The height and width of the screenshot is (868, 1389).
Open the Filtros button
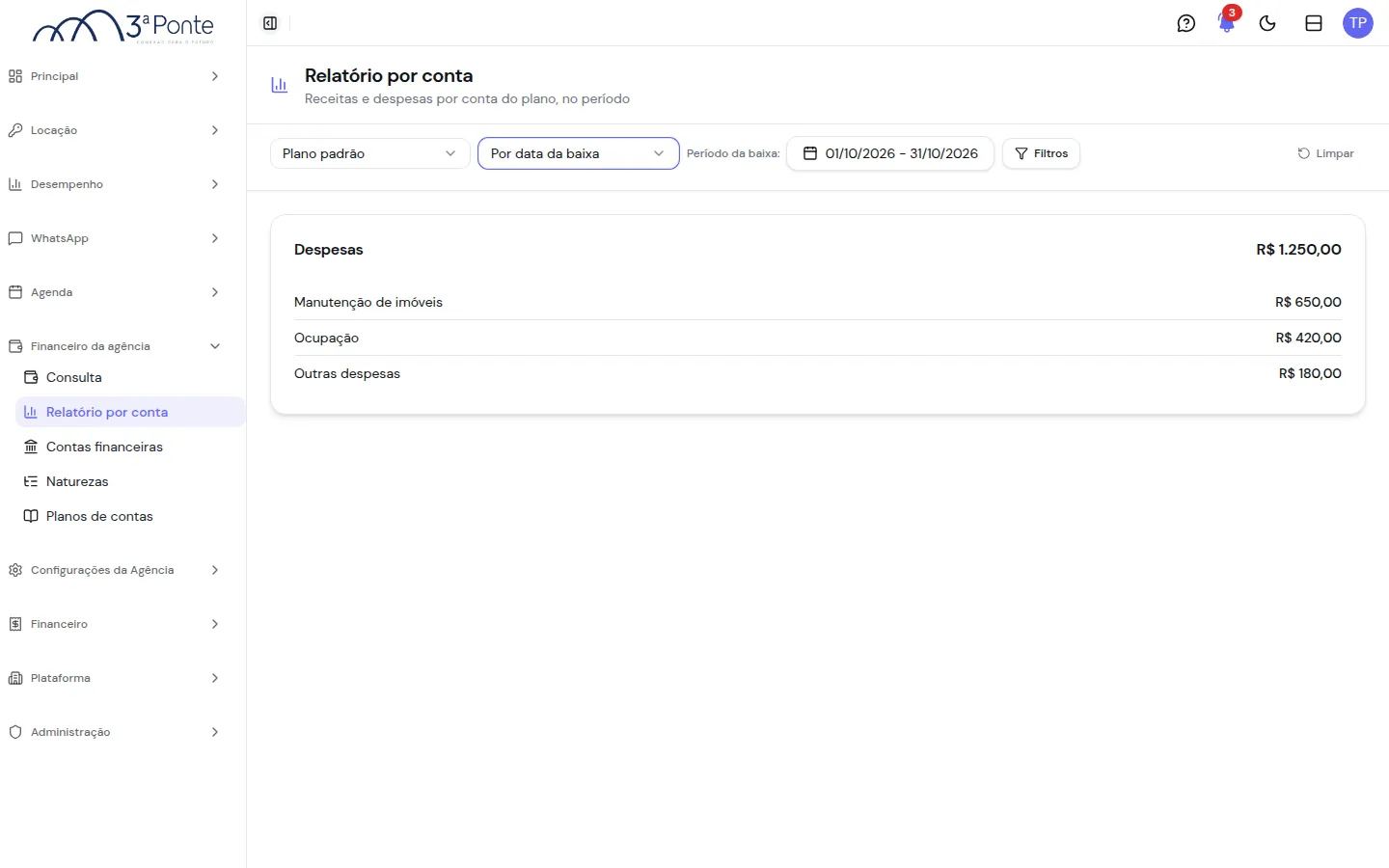tap(1041, 153)
